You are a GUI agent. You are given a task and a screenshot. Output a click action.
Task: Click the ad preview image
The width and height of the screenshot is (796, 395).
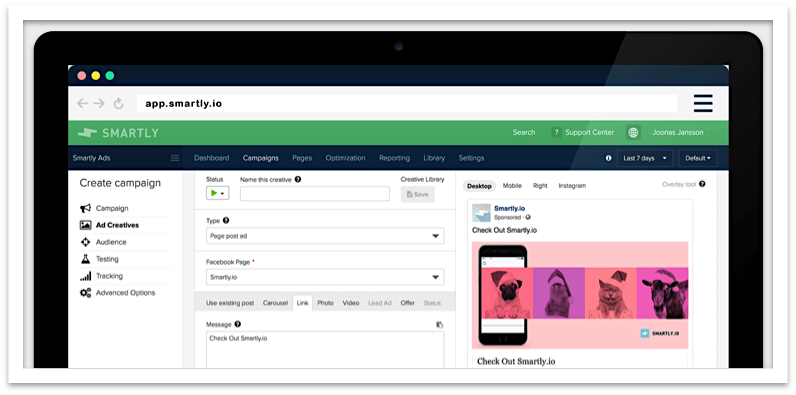(x=580, y=295)
